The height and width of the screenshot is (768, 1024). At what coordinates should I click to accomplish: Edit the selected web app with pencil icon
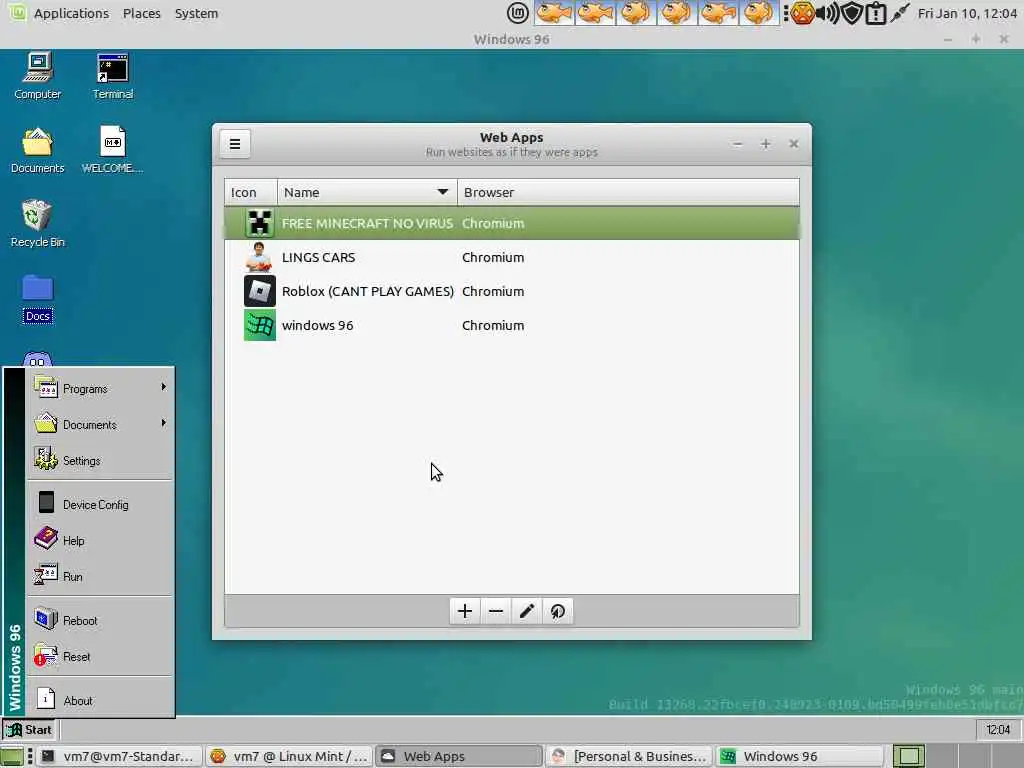tap(526, 611)
